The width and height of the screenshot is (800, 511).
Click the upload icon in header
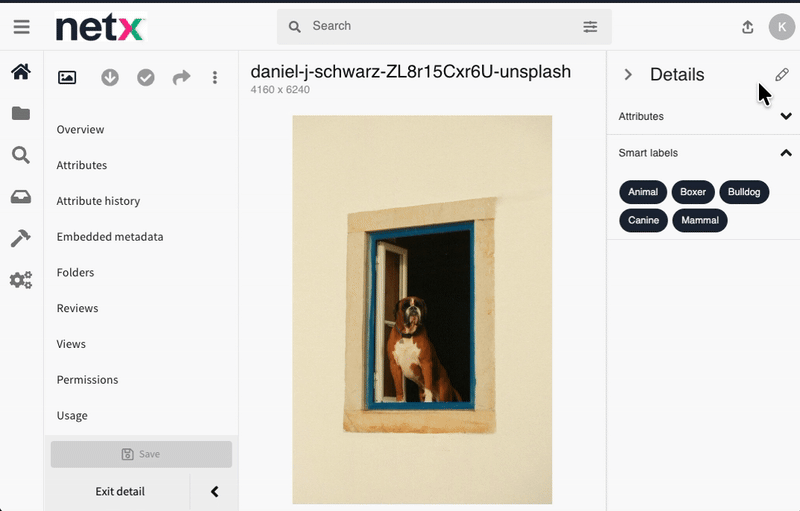[x=747, y=27]
